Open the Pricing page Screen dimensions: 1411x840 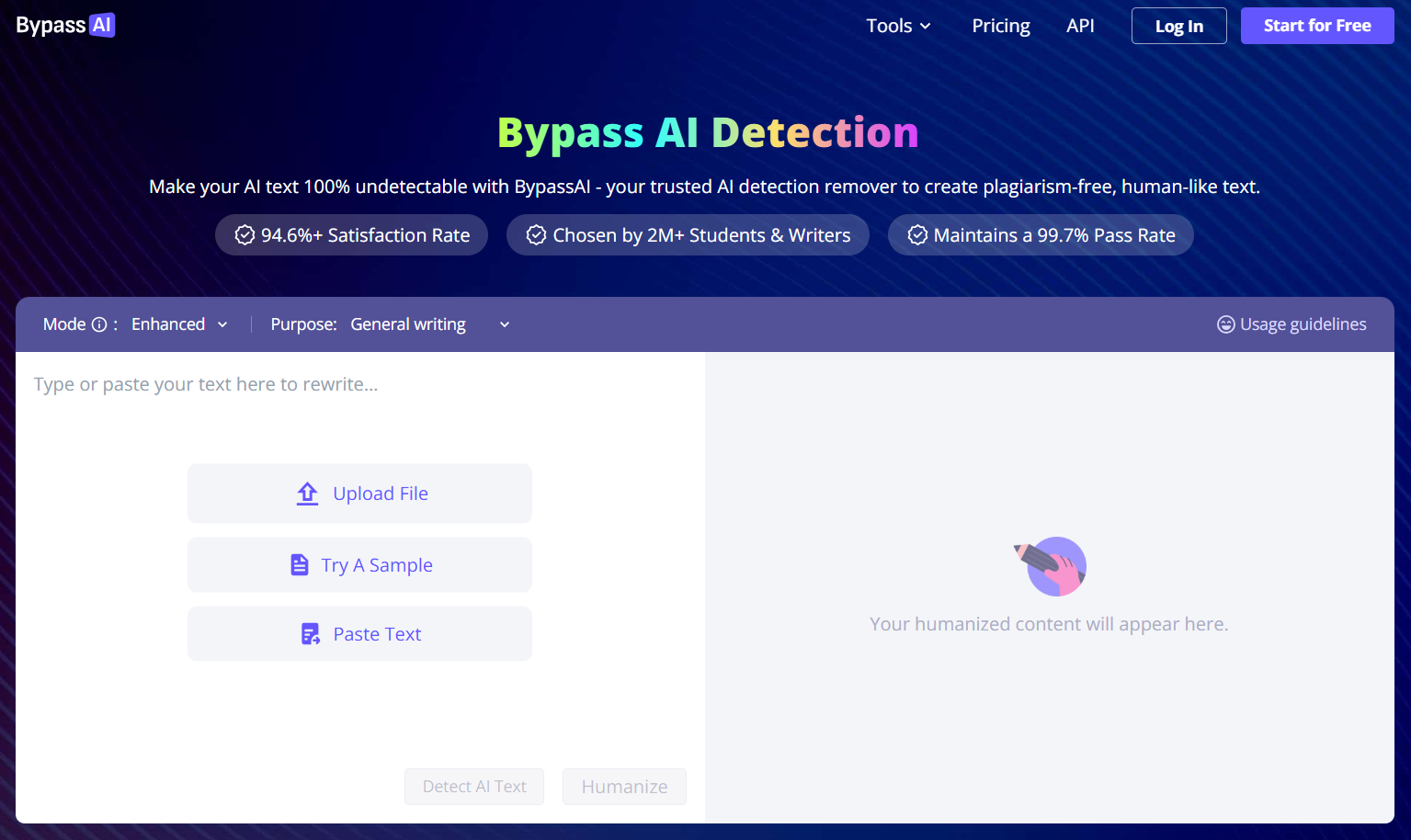pos(1000,26)
